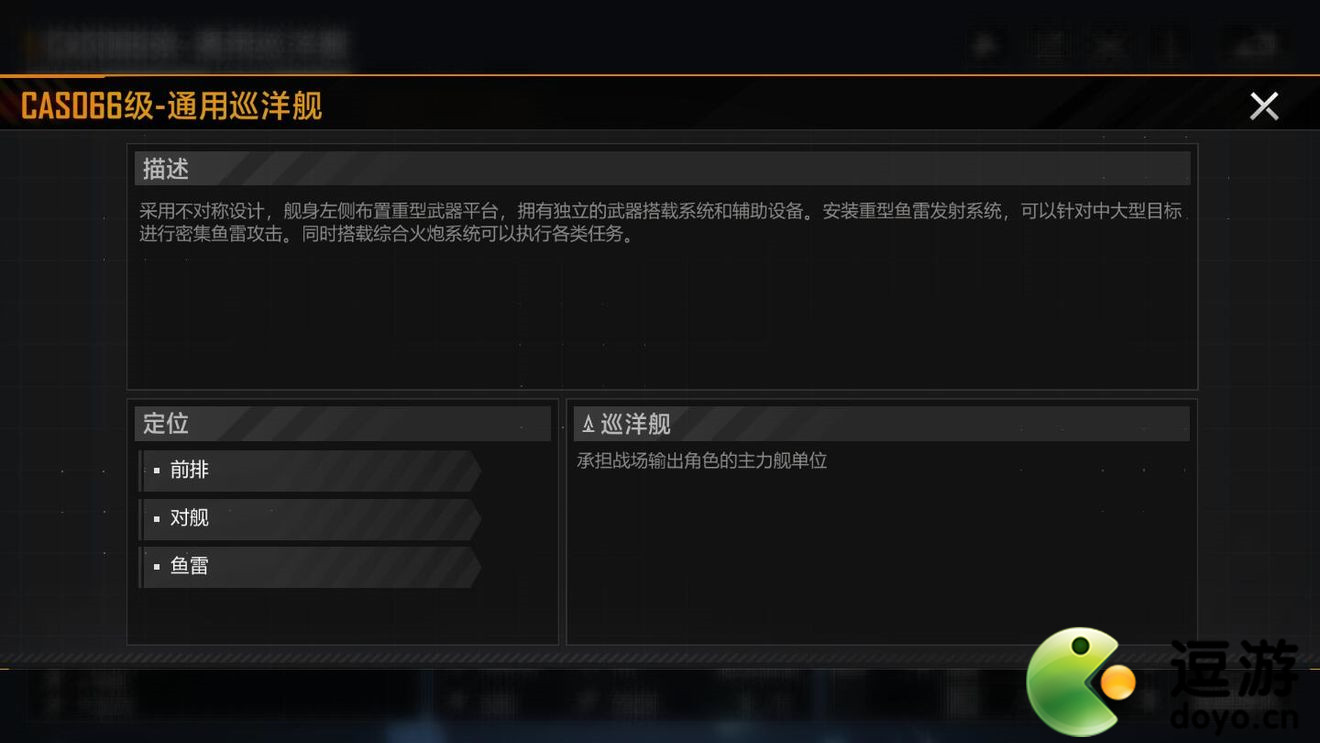Click the square bullet icon before 对舰
The image size is (1320, 743).
(x=157, y=519)
